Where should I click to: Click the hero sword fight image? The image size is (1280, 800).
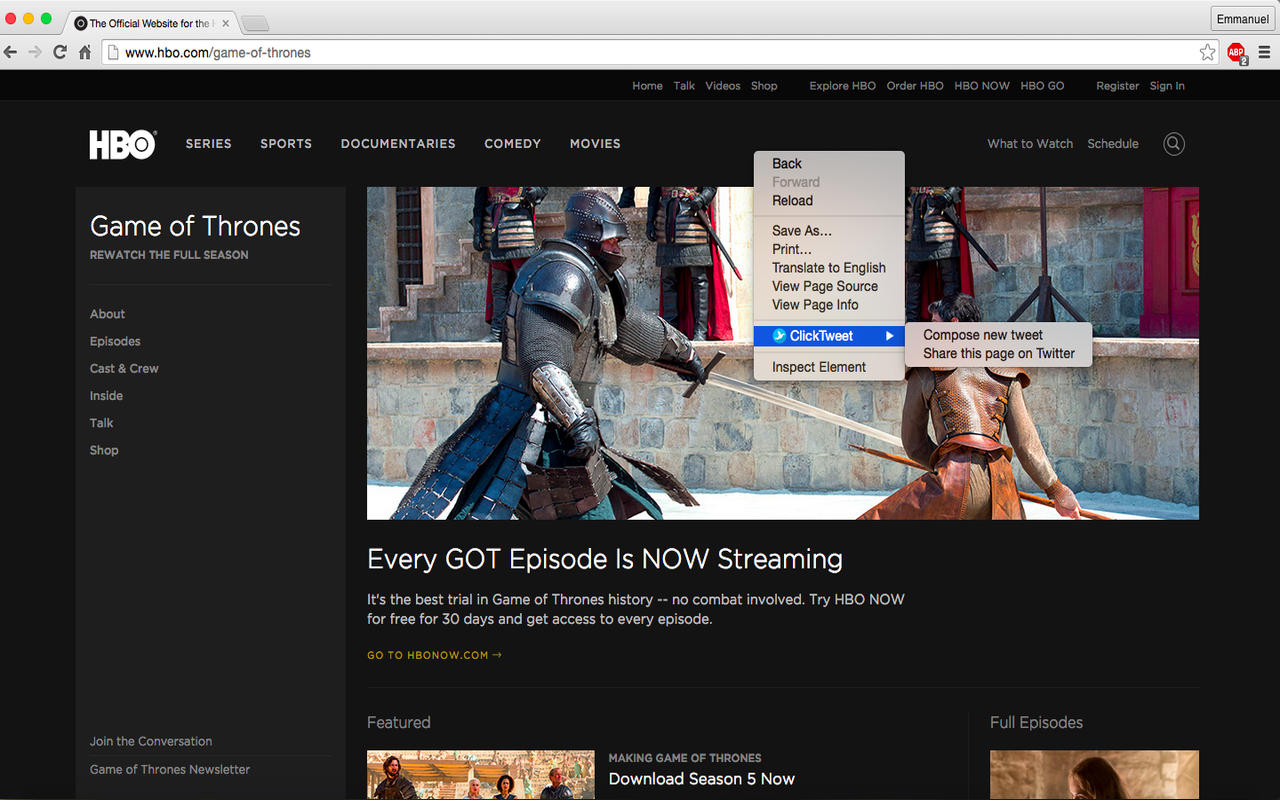click(783, 353)
